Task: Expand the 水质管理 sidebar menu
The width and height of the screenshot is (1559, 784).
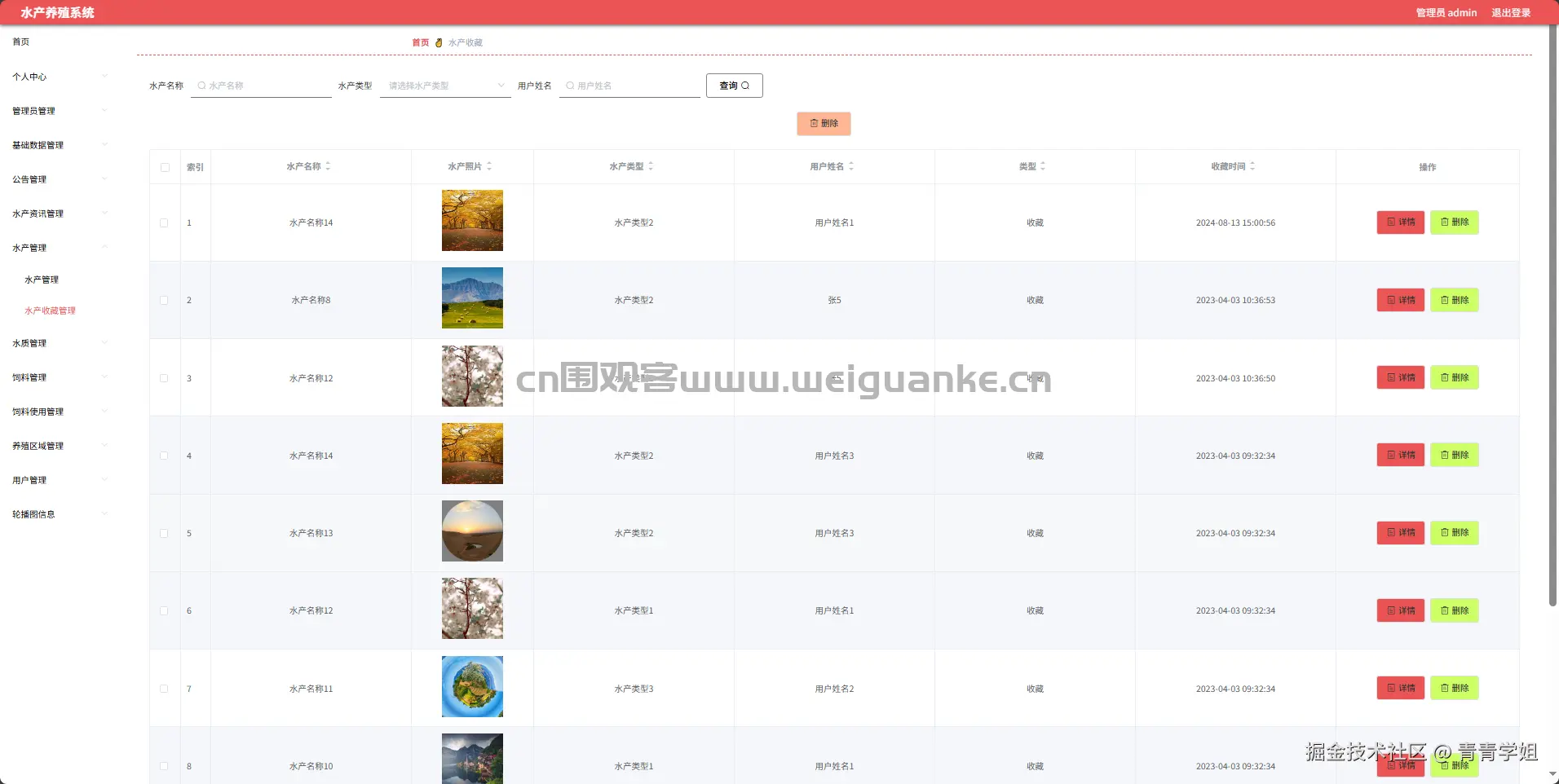Action: point(60,343)
